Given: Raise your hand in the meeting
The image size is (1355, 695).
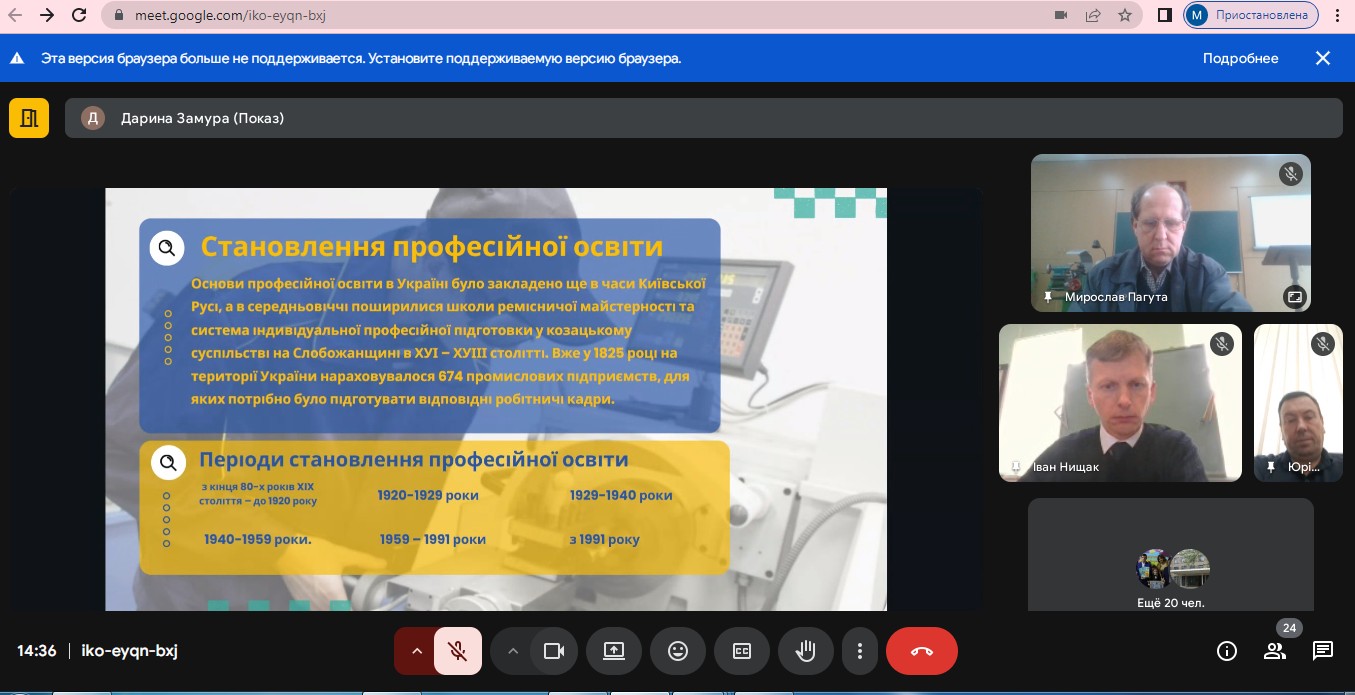Looking at the screenshot, I should pos(805,651).
